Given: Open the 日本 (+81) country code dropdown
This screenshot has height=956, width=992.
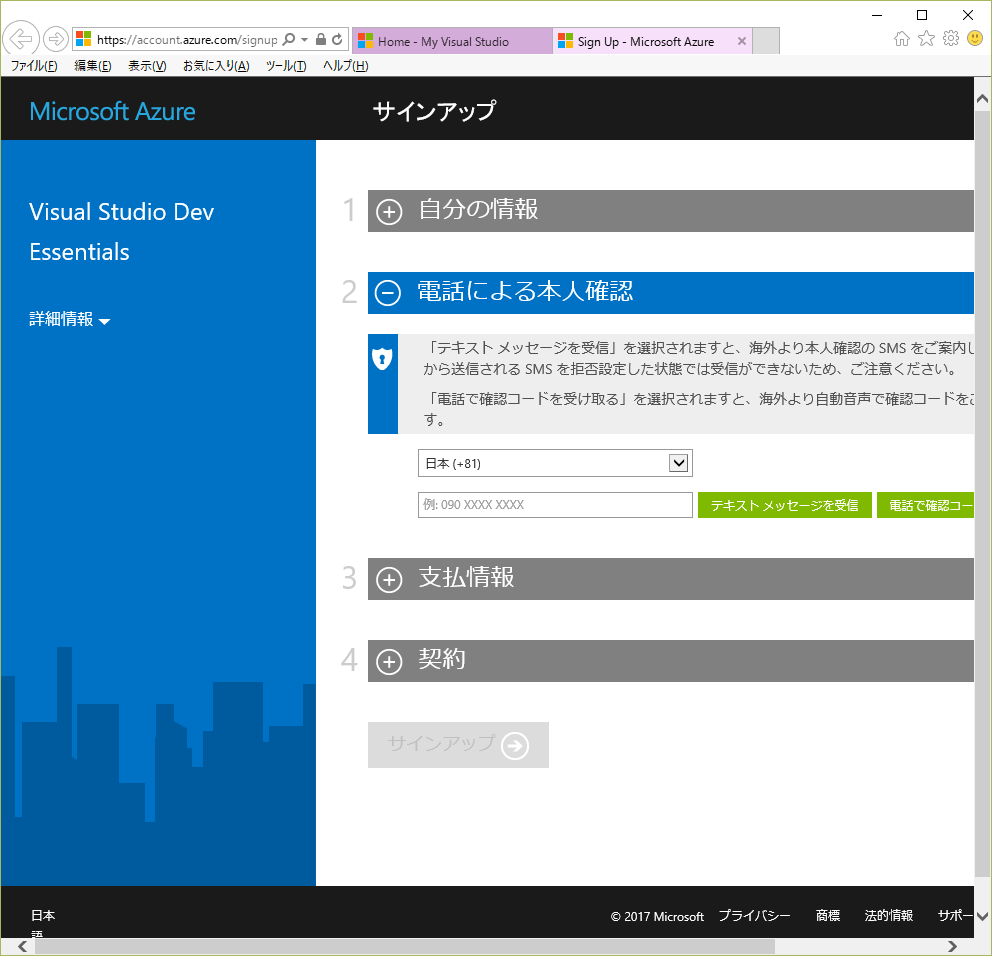Looking at the screenshot, I should point(555,463).
